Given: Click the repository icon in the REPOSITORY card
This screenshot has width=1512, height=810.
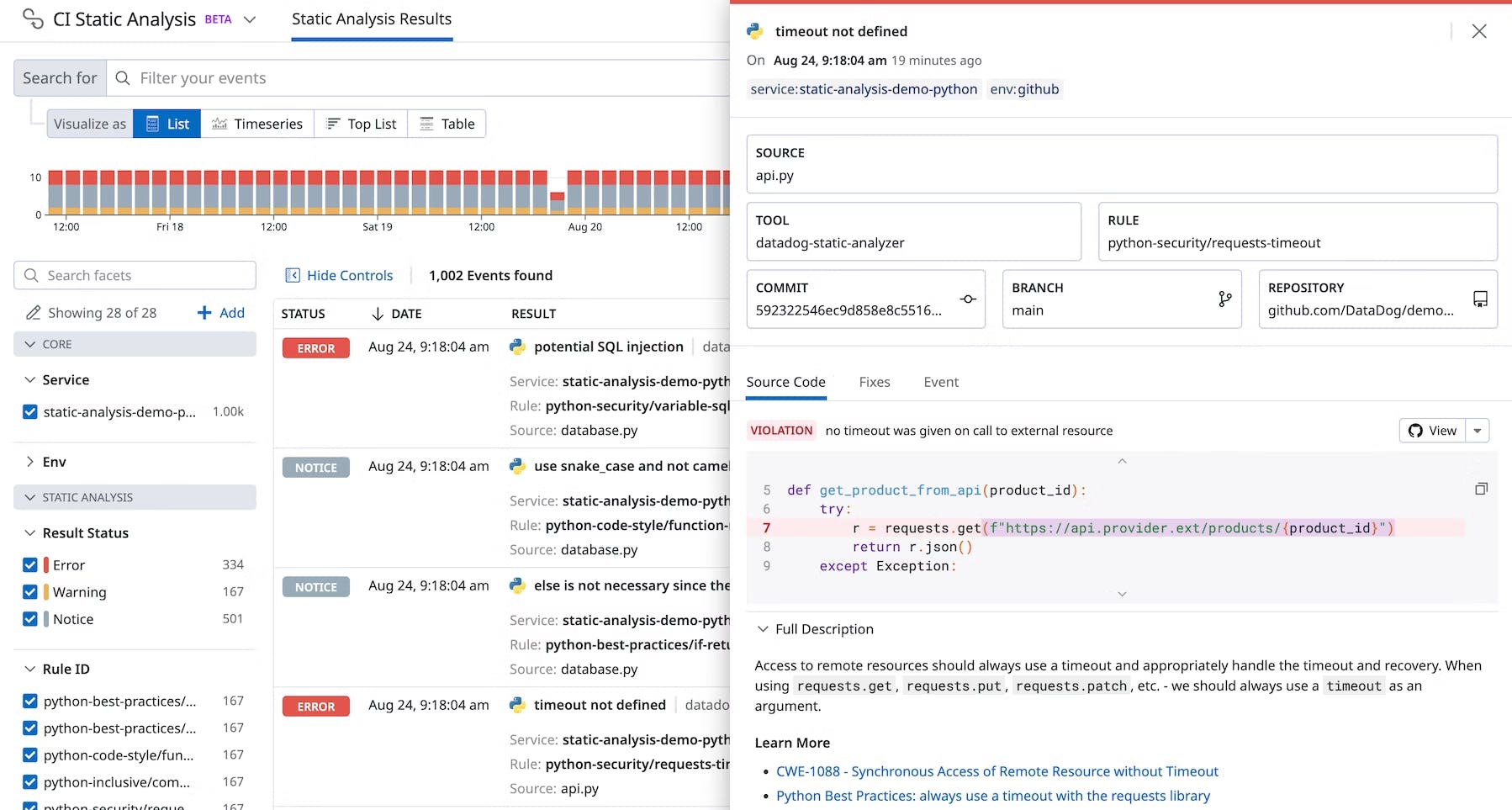Looking at the screenshot, I should coord(1480,299).
